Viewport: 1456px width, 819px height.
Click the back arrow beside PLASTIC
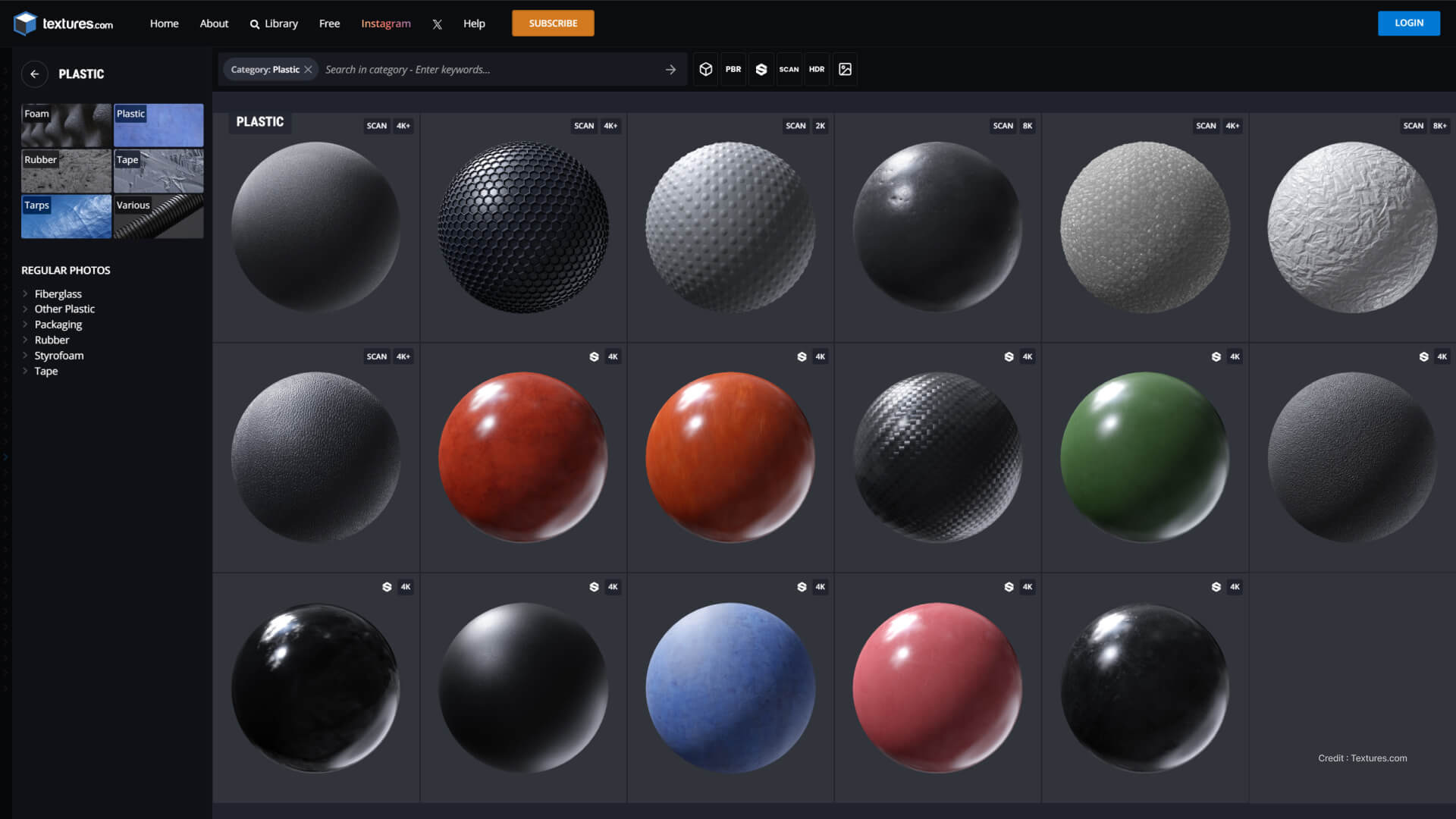(34, 74)
